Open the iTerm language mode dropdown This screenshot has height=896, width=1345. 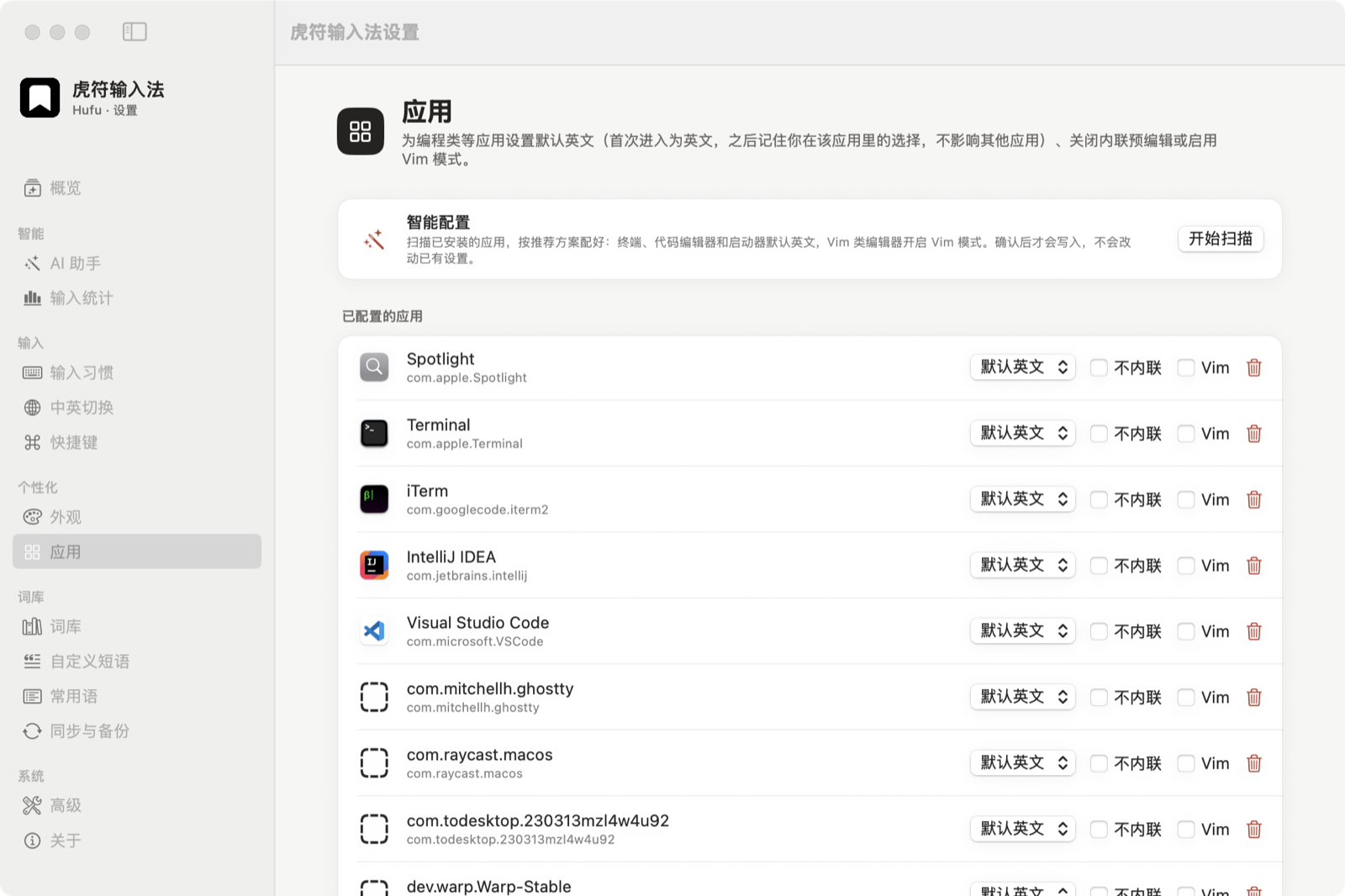[x=1023, y=499]
